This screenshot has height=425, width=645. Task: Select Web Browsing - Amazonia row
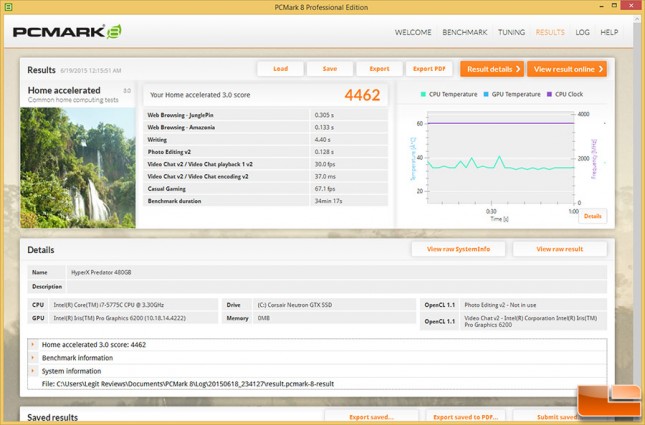[265, 128]
